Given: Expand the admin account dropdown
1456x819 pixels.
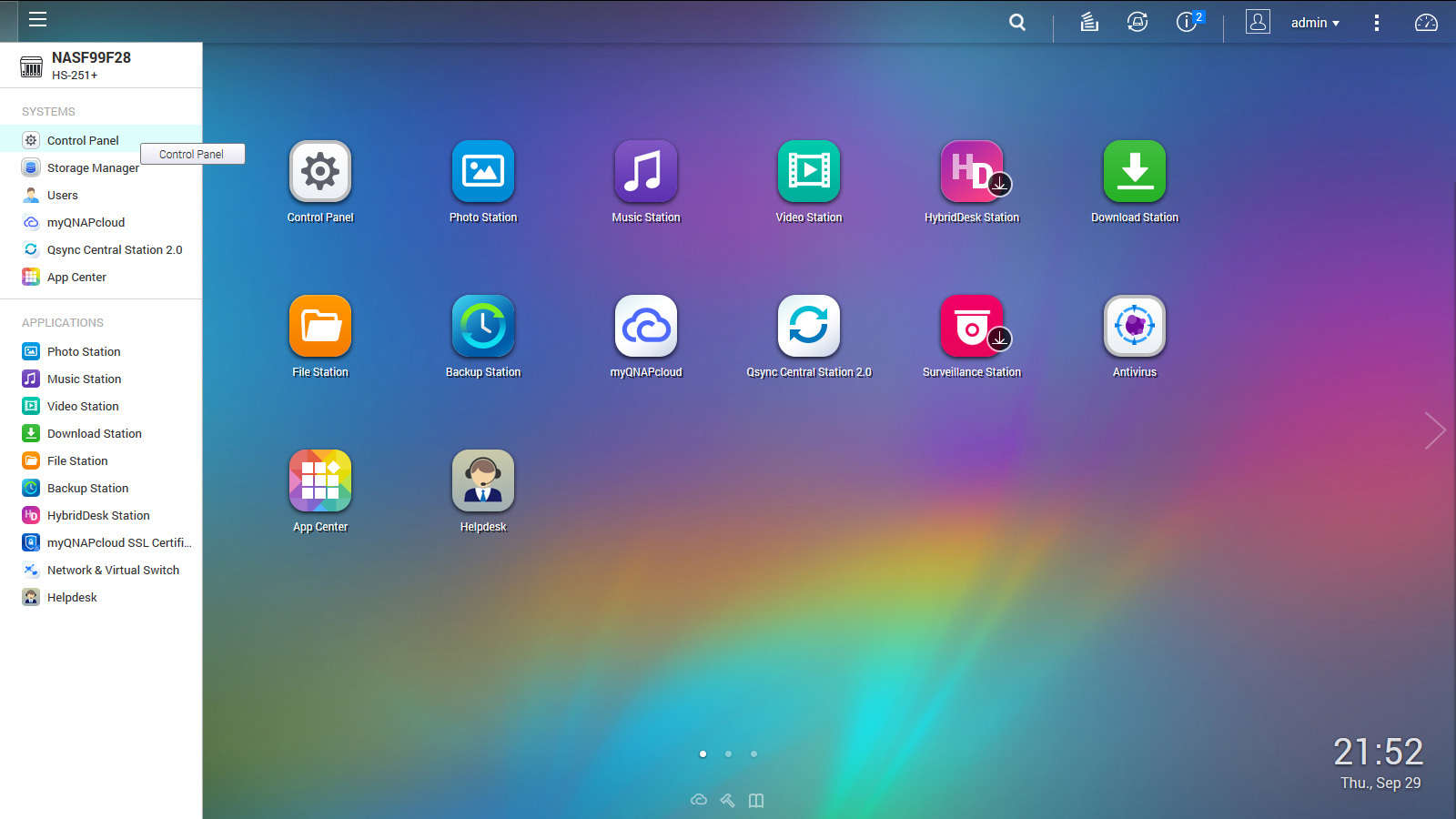Looking at the screenshot, I should click(x=1315, y=23).
